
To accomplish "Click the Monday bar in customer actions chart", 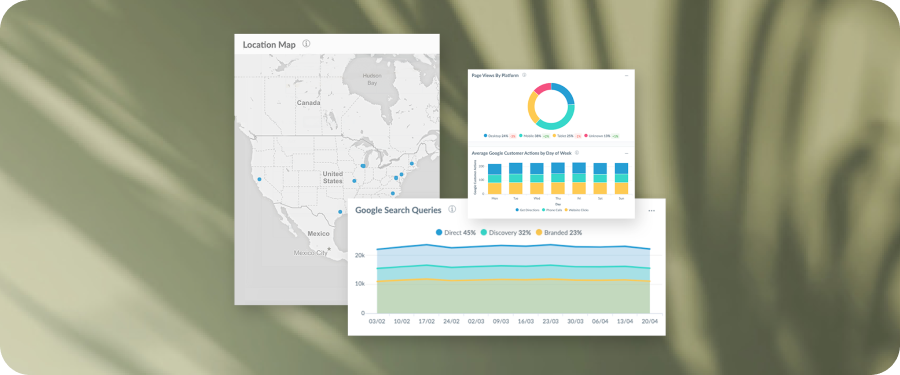I will point(494,179).
